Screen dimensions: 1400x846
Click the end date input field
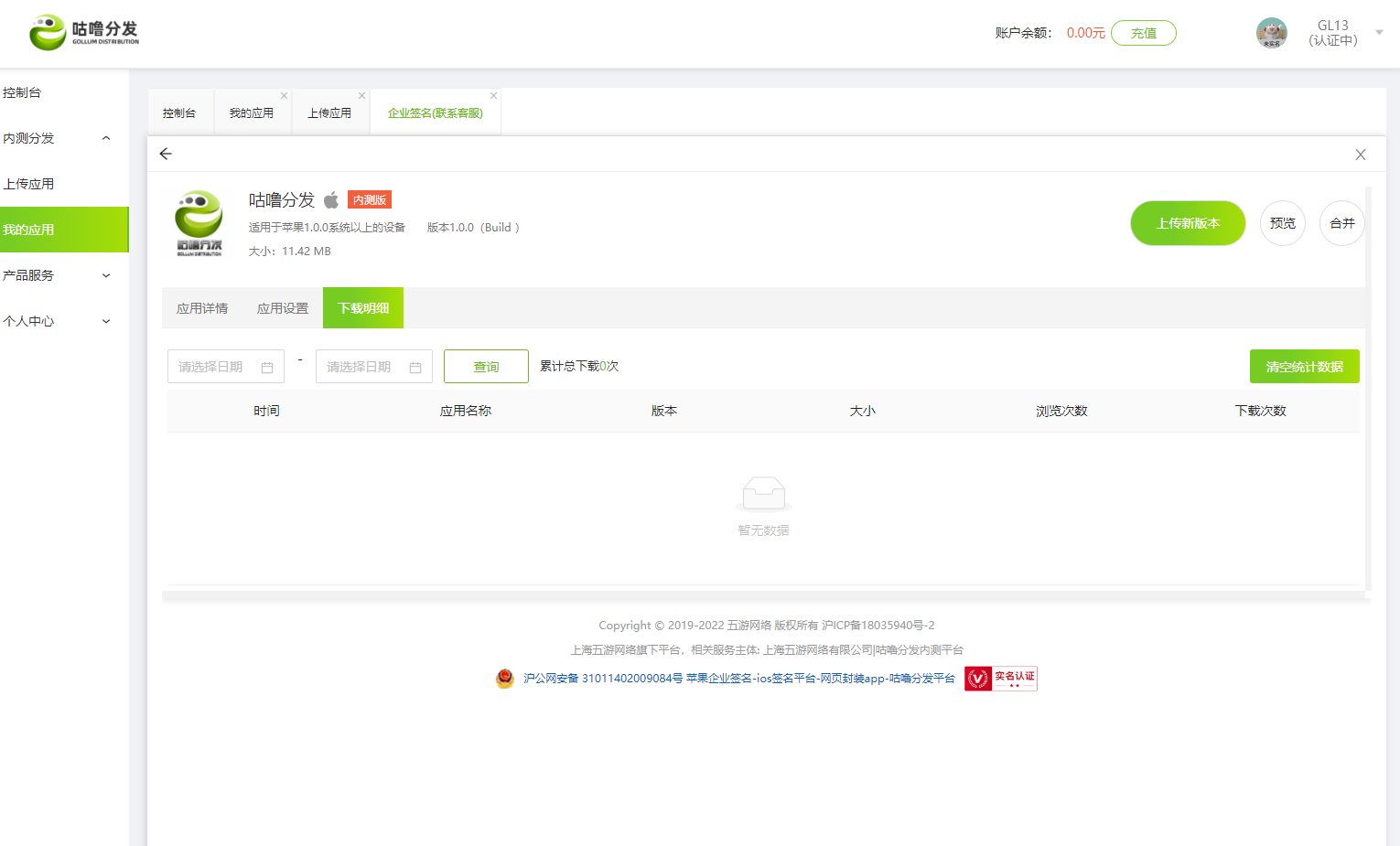point(374,367)
